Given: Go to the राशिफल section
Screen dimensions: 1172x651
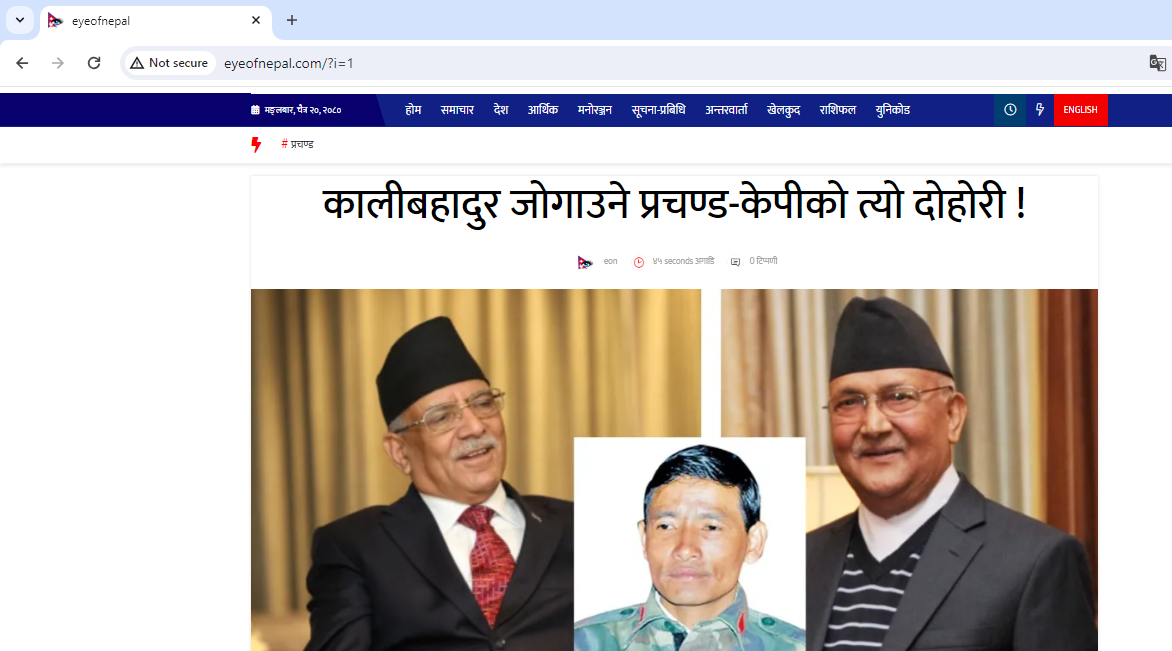Looking at the screenshot, I should tap(837, 110).
